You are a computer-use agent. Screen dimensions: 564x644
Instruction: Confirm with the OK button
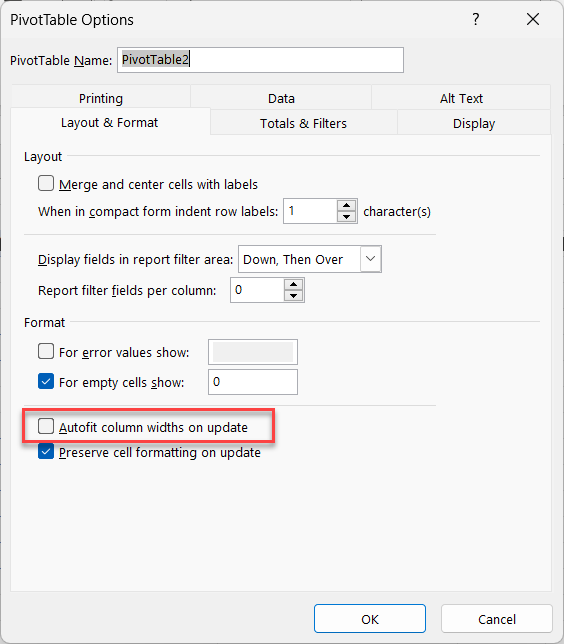[x=370, y=619]
